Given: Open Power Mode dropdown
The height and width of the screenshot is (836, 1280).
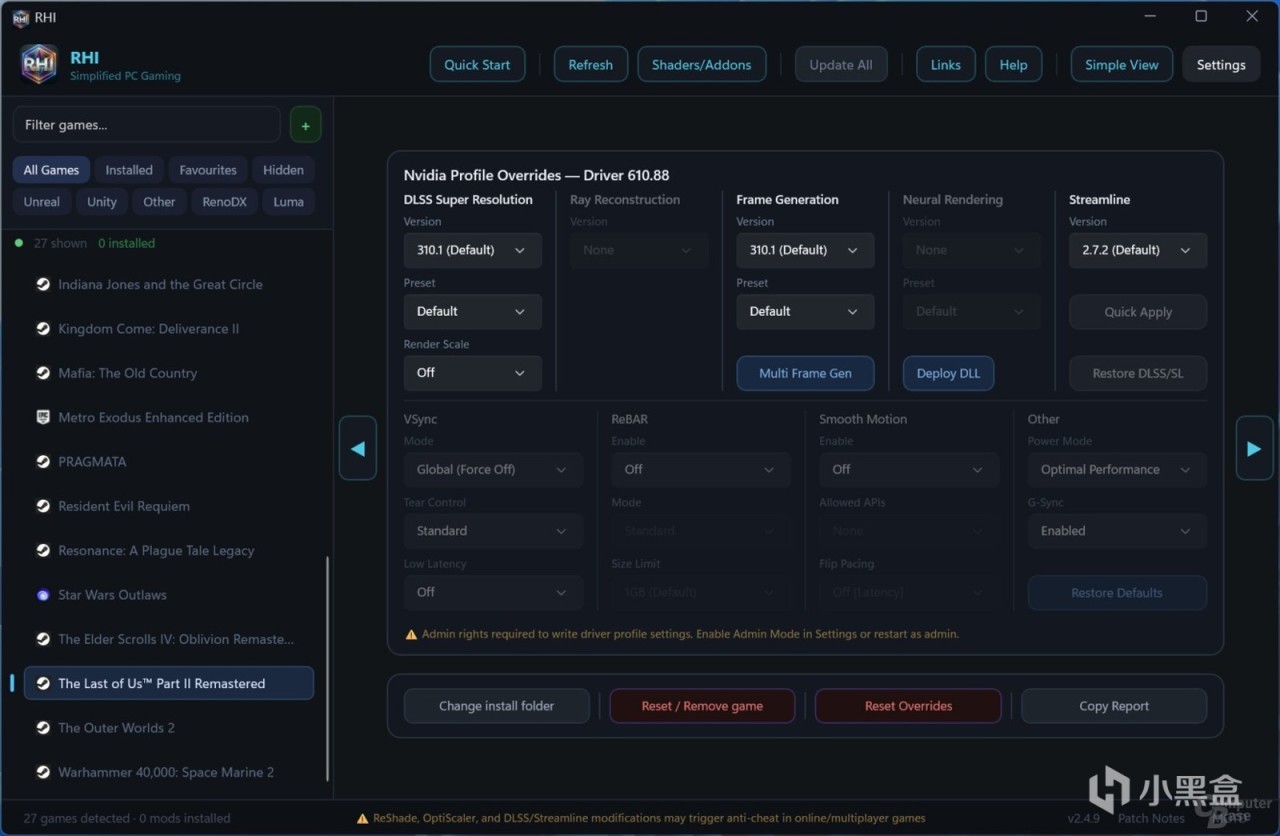Looking at the screenshot, I should (x=1117, y=469).
